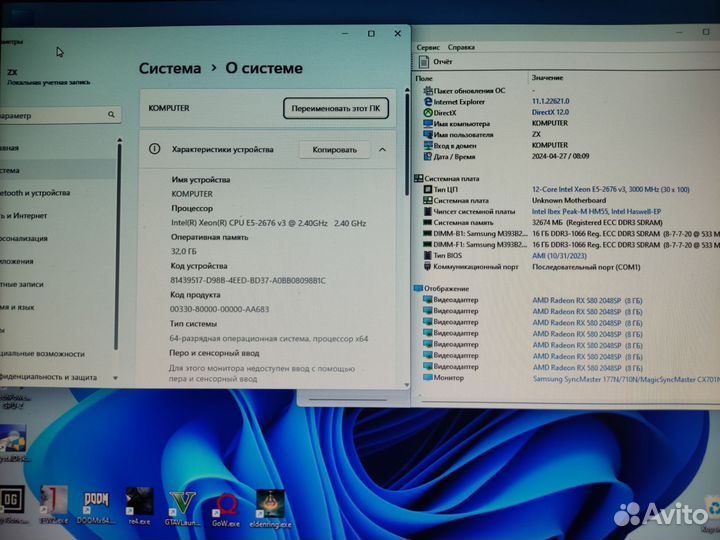
Task: Open the GTAVLauncher desktop shortcut
Action: point(182,507)
